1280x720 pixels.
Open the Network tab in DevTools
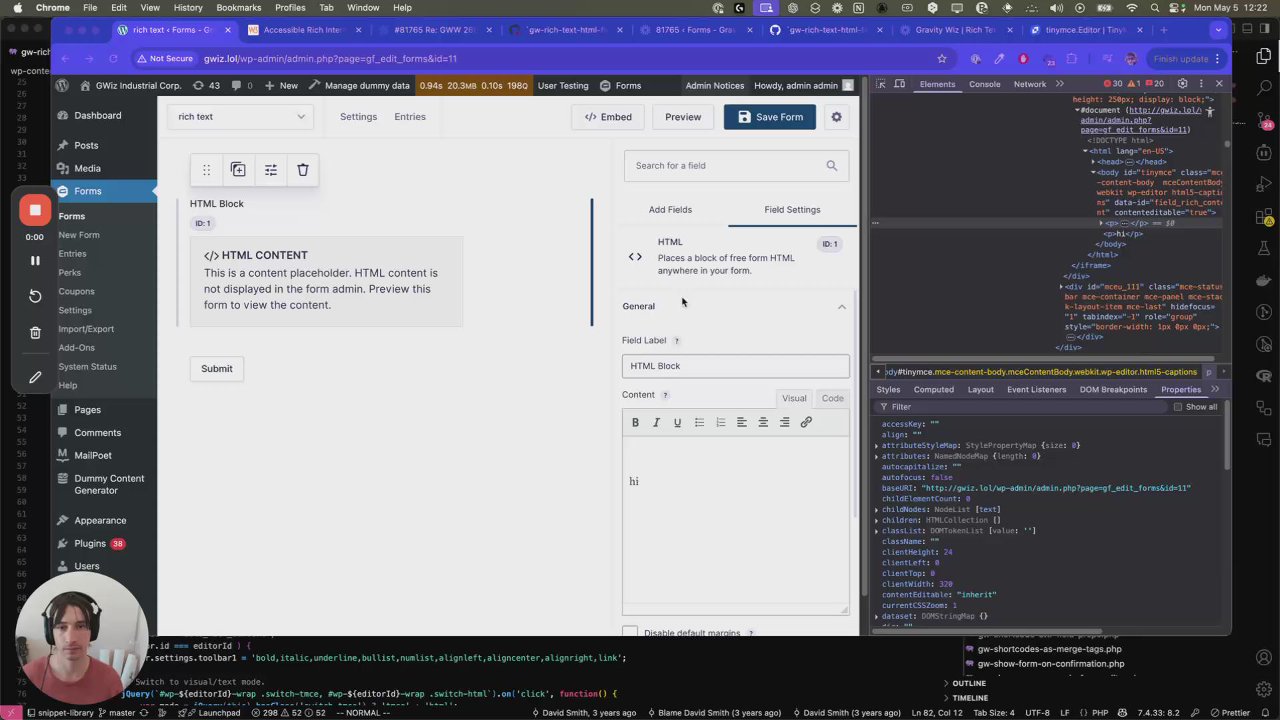(1030, 84)
